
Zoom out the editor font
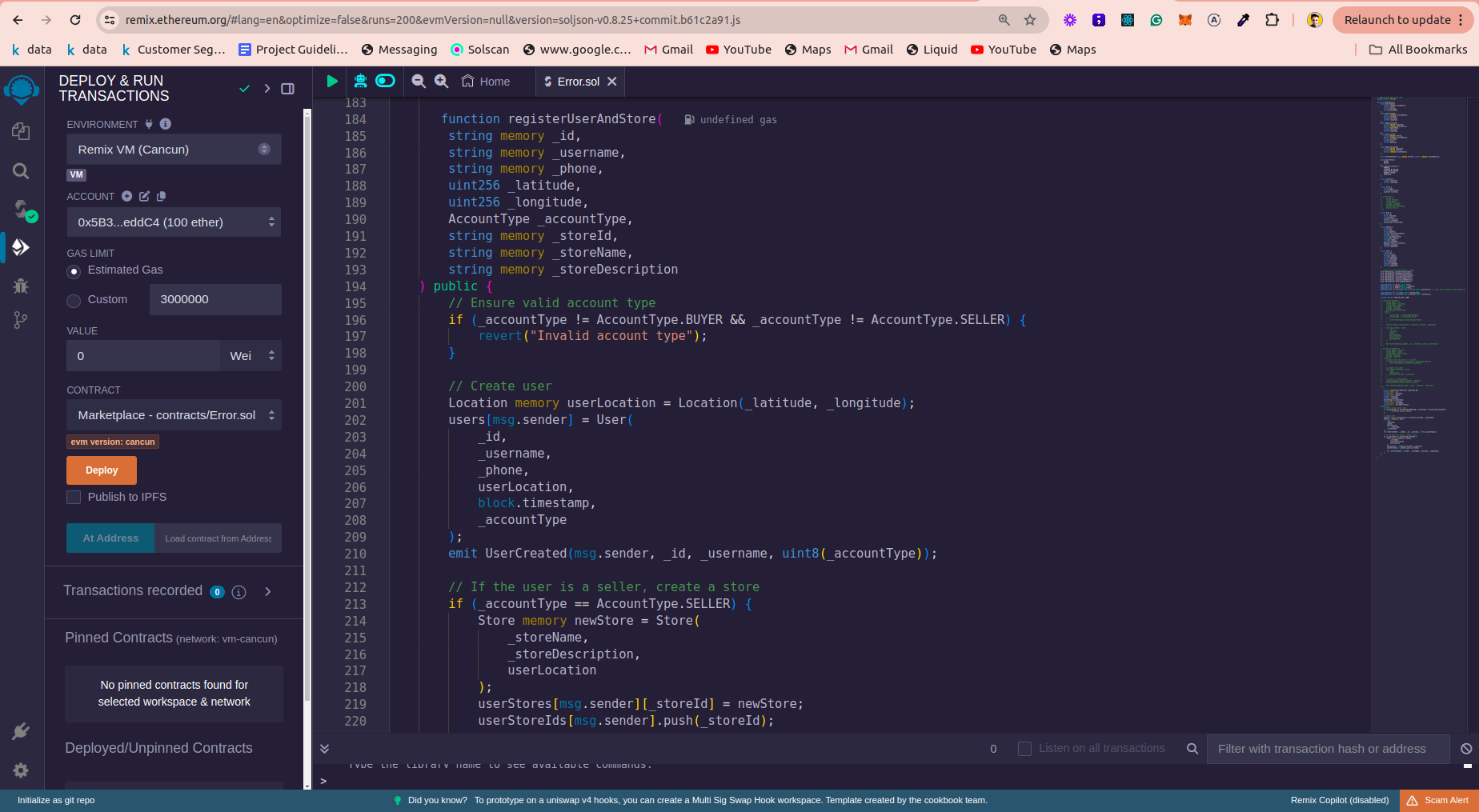click(x=419, y=81)
